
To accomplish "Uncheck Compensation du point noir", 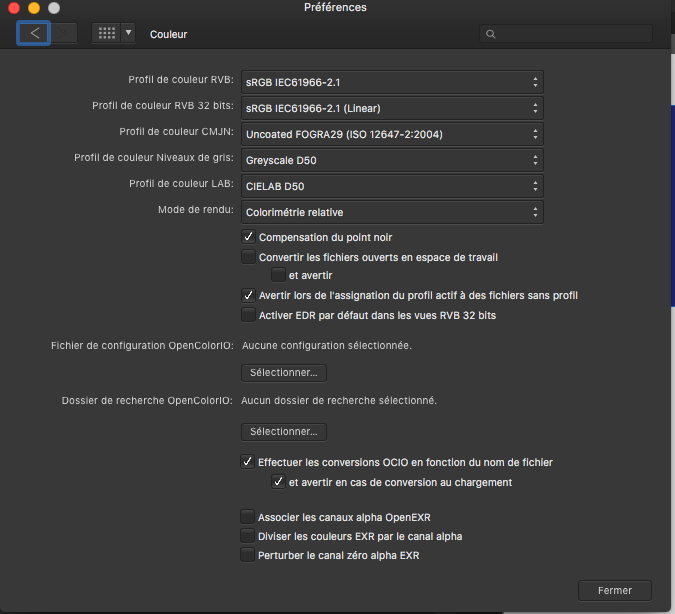I will click(248, 236).
